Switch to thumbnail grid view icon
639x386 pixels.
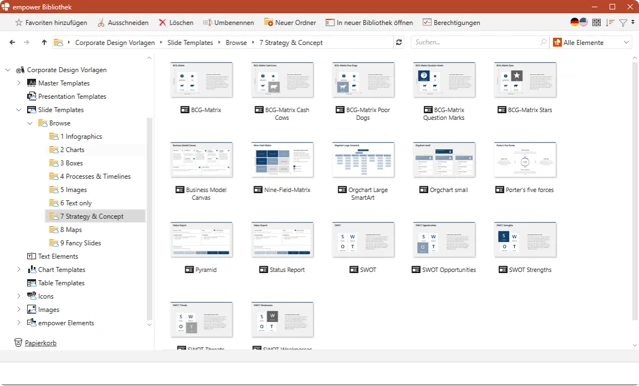pyautogui.click(x=596, y=23)
